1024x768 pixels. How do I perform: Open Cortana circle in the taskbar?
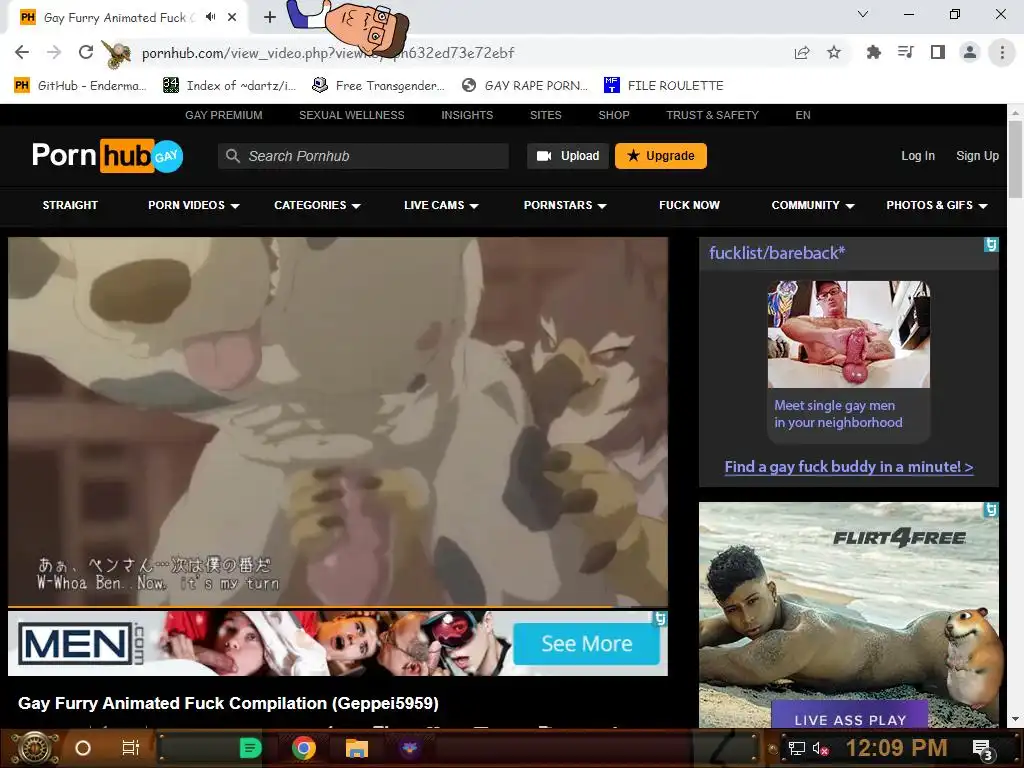click(82, 748)
